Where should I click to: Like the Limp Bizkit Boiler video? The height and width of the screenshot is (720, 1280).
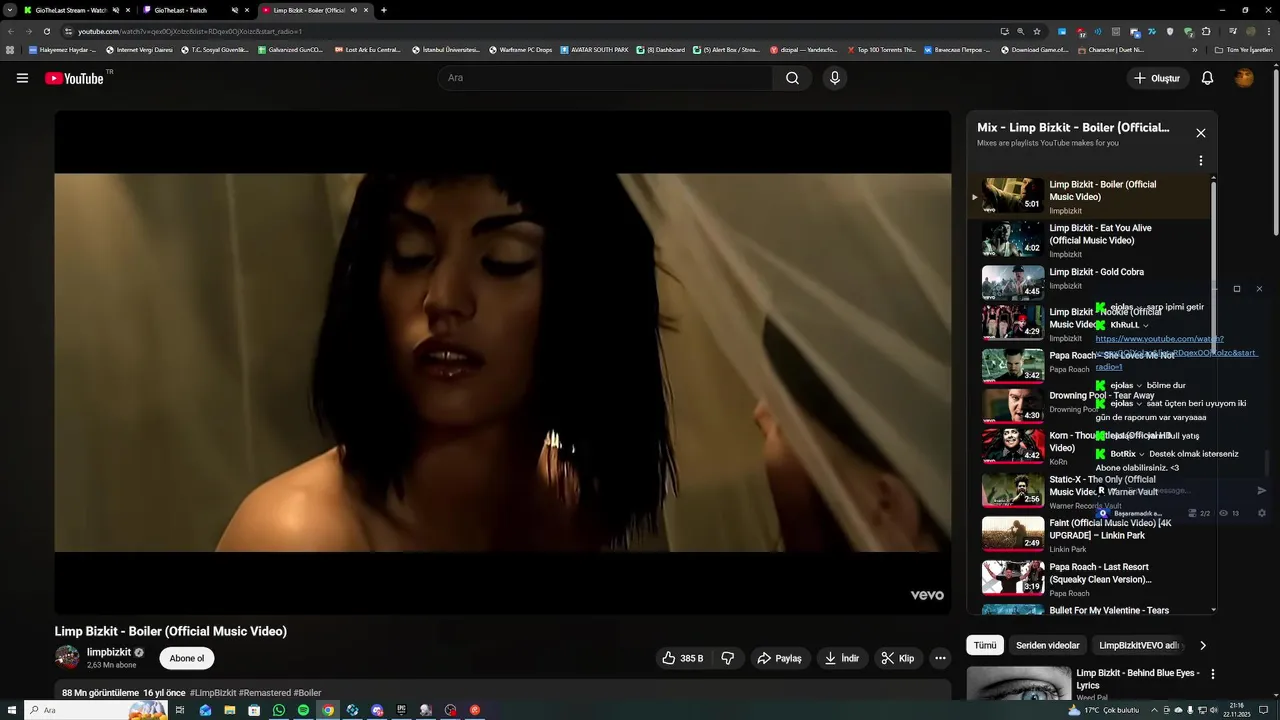point(683,658)
